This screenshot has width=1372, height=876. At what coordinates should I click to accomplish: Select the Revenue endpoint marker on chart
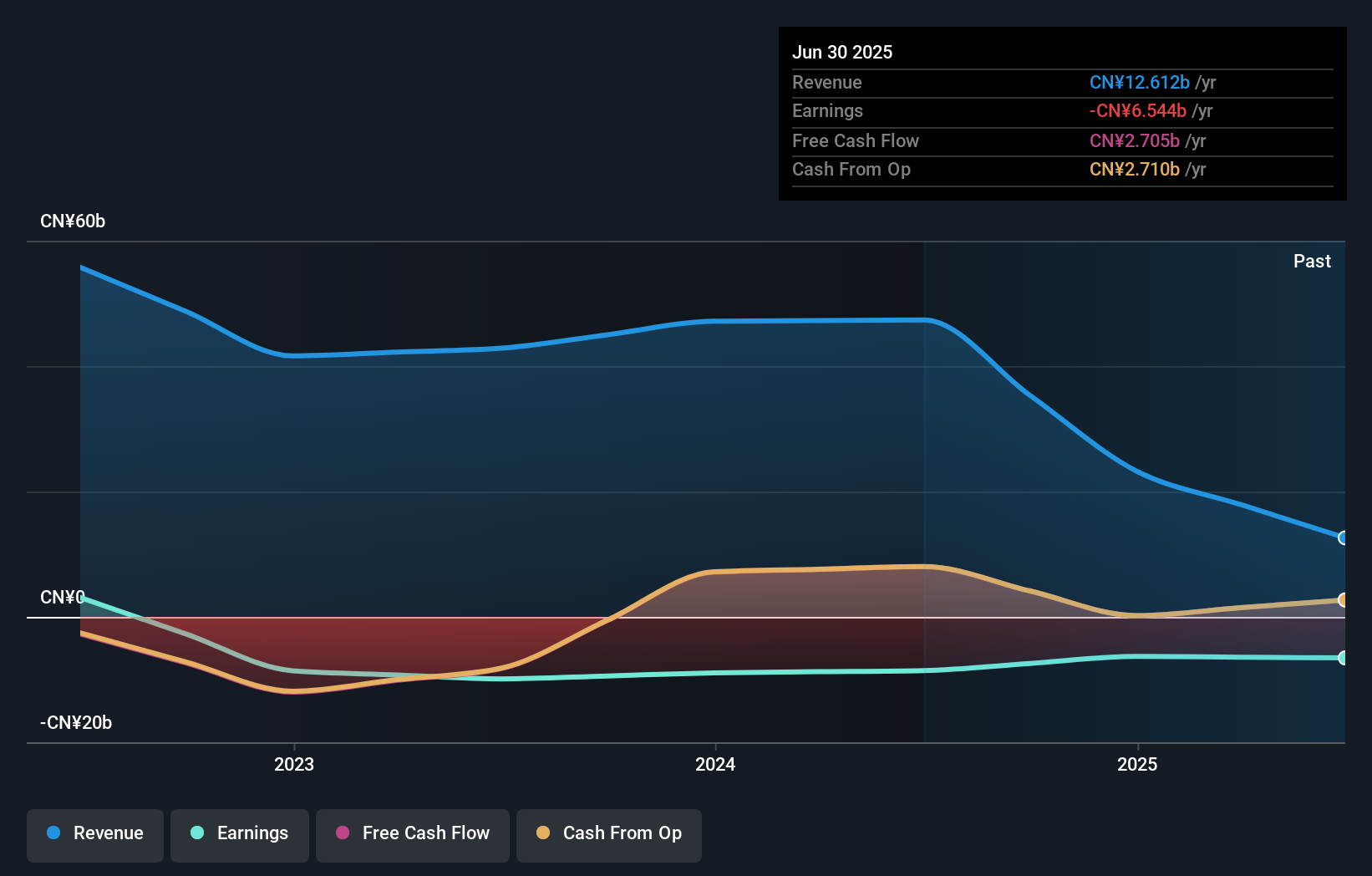tap(1343, 537)
